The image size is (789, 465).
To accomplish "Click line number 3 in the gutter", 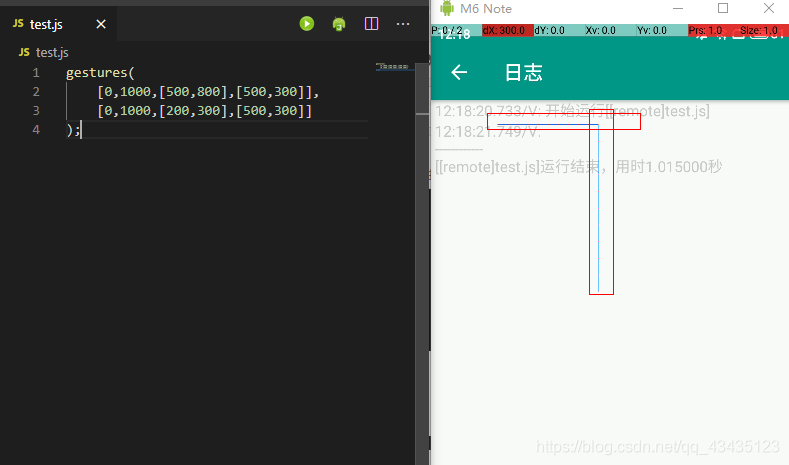I will (36, 111).
